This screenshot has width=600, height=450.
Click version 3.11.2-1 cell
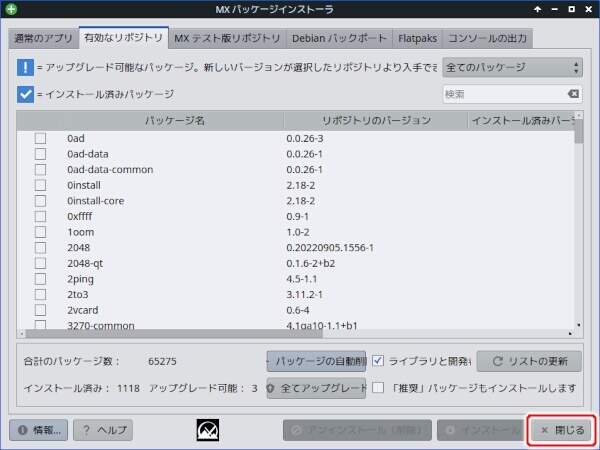[x=305, y=294]
